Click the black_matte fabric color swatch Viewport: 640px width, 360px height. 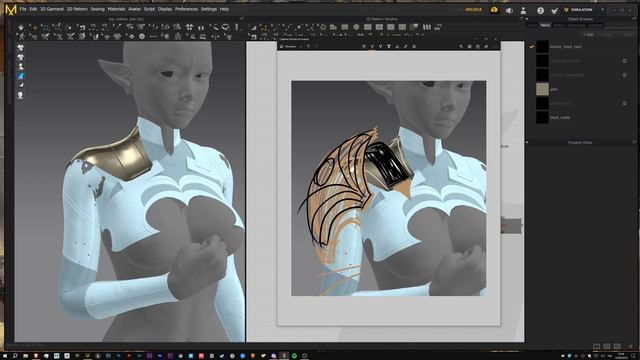[x=542, y=118]
